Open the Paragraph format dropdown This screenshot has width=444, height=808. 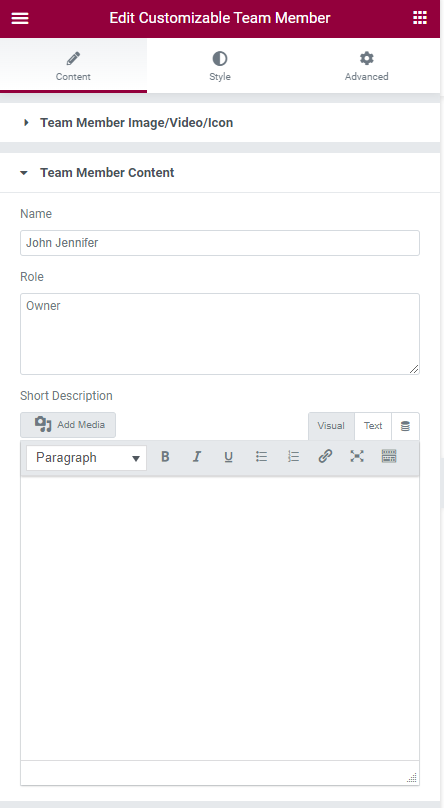(87, 458)
